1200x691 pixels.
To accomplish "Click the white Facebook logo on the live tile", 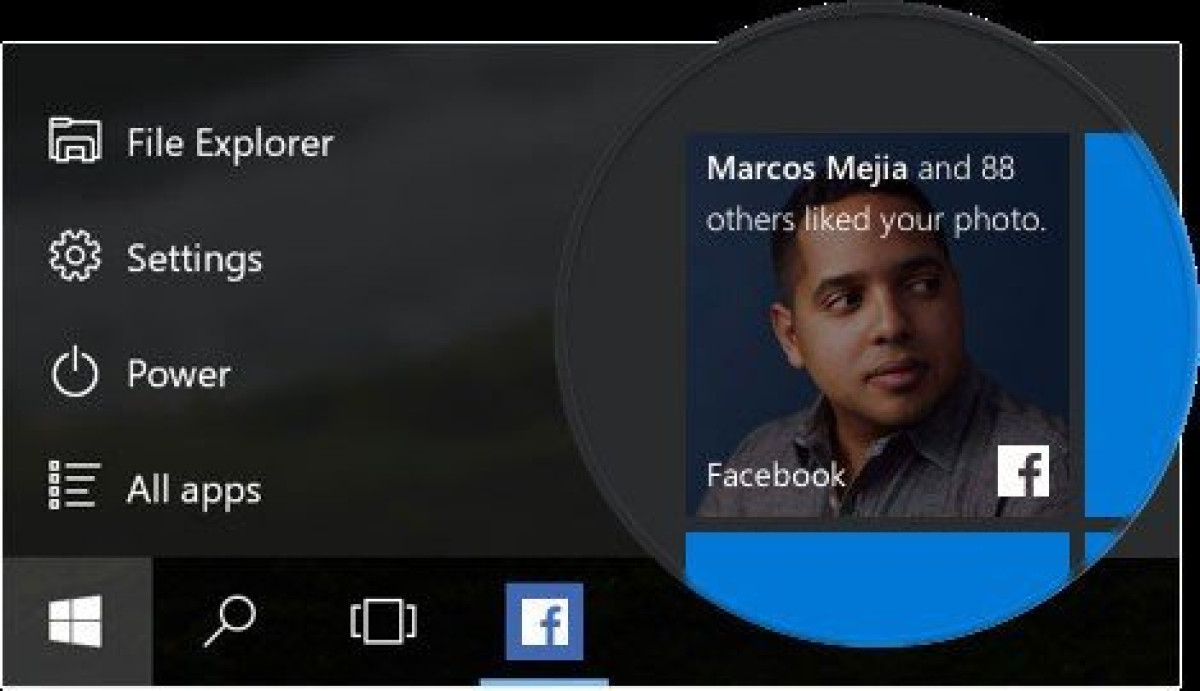I will point(1023,471).
